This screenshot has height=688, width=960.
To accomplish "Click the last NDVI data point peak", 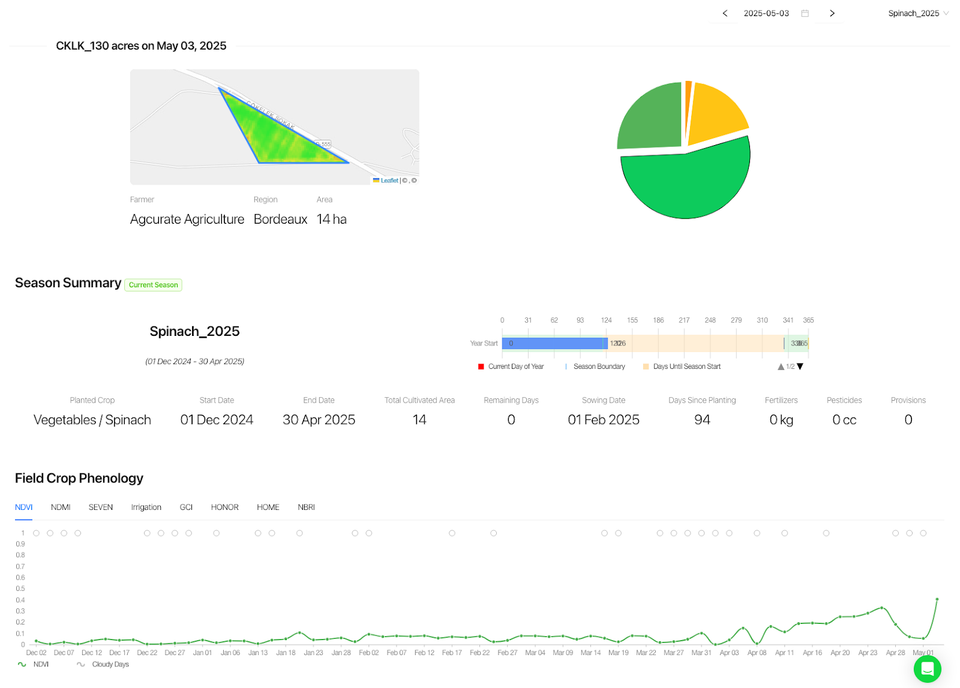I will click(937, 599).
